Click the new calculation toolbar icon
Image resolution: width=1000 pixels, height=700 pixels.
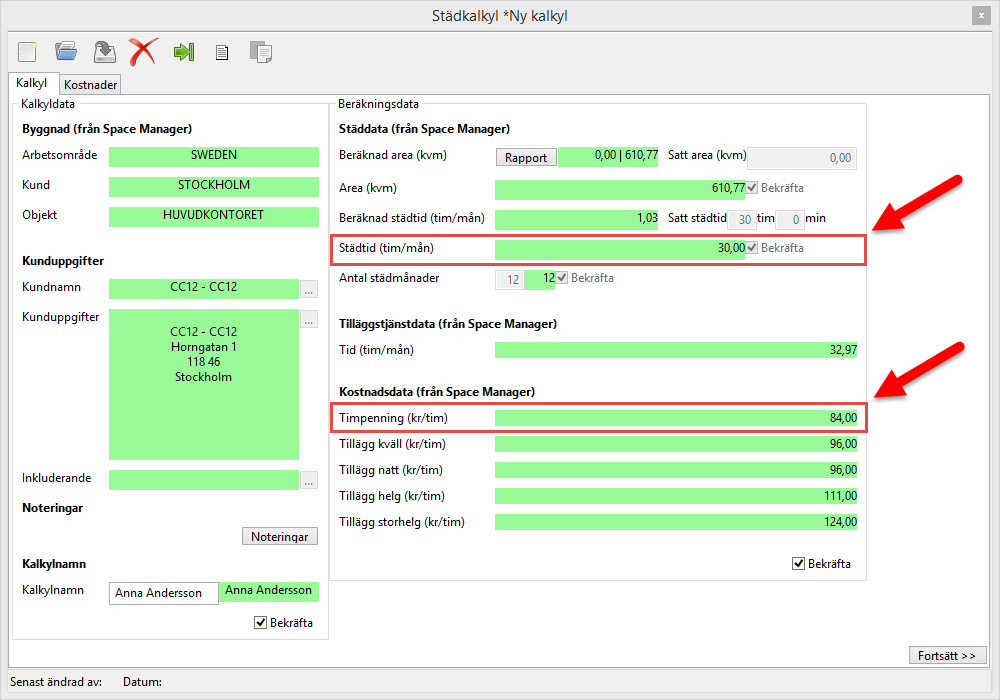pos(27,52)
